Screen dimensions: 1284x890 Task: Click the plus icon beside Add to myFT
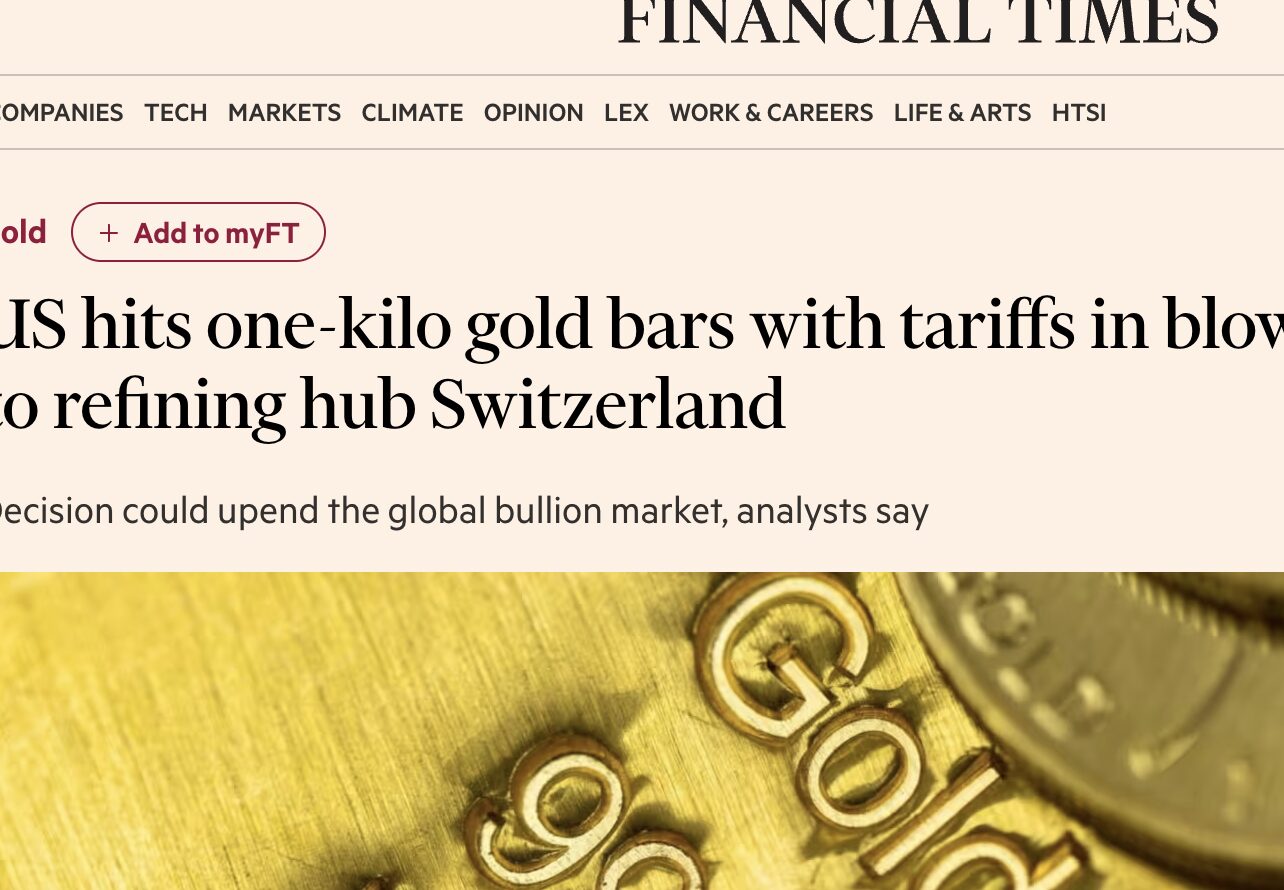point(109,233)
